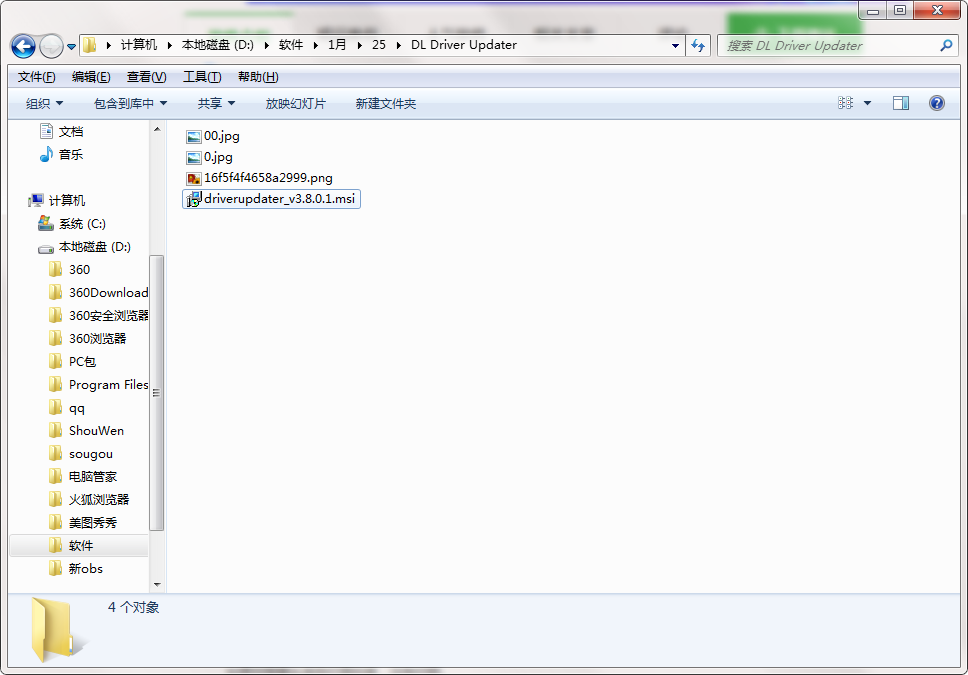The width and height of the screenshot is (968, 675).
Task: Expand arrow after 软件 in address path
Action: [315, 45]
